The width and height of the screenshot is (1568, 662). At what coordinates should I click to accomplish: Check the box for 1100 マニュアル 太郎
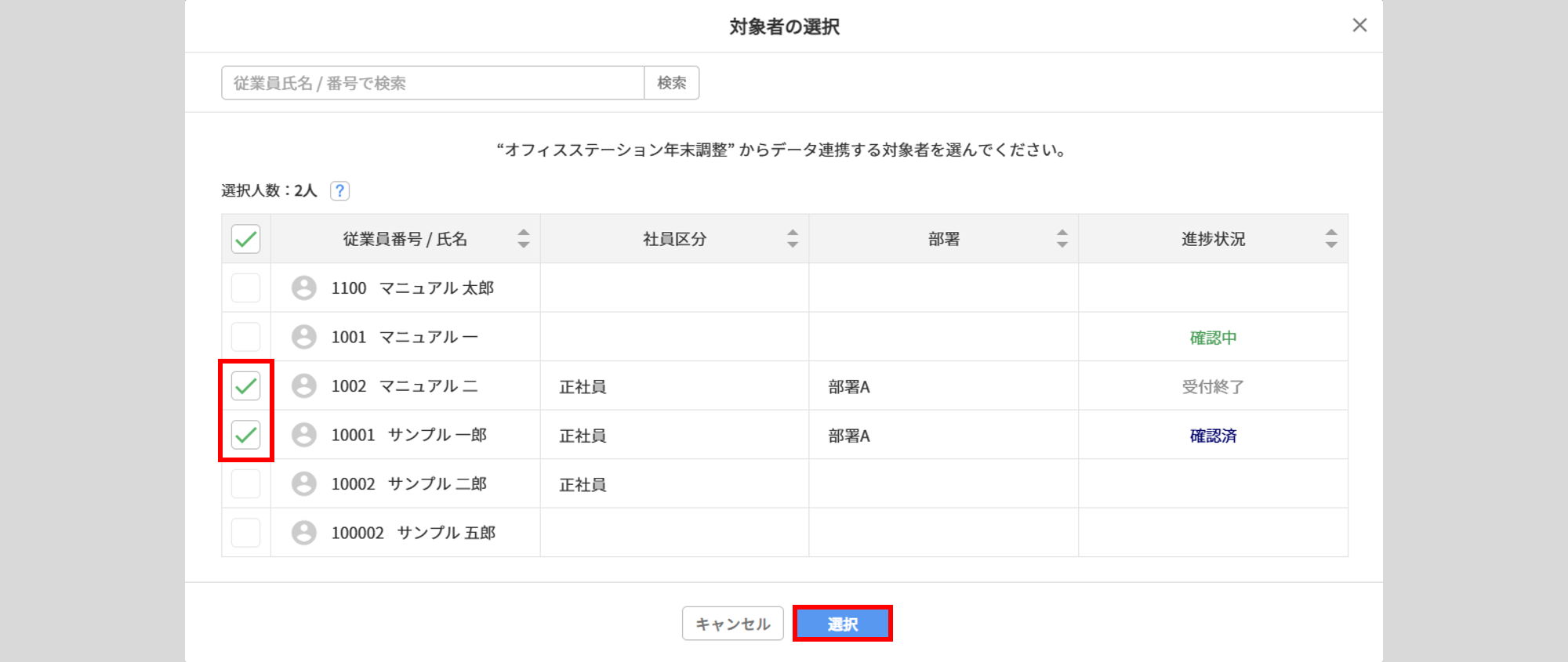(x=246, y=288)
